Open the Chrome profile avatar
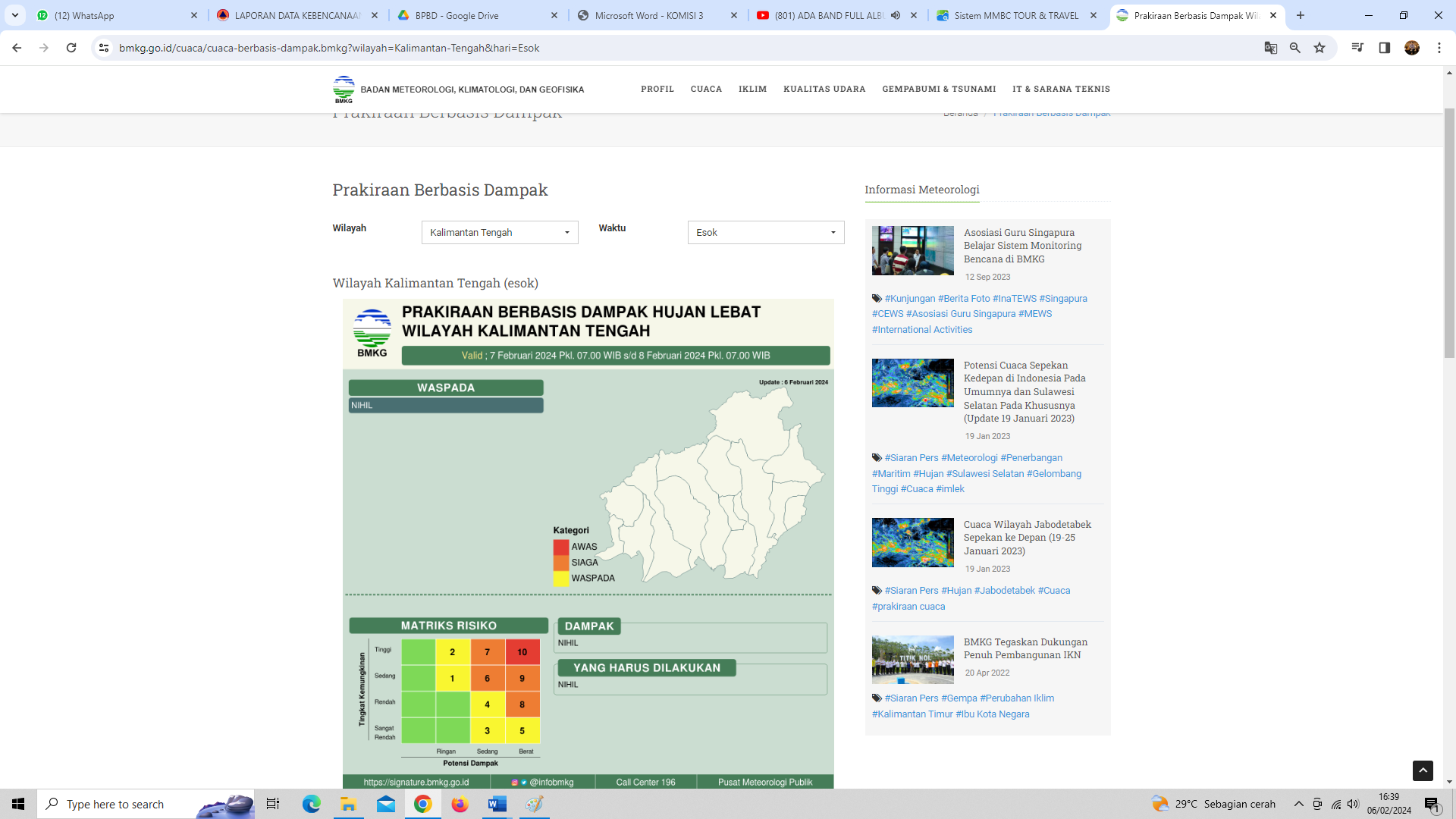1456x819 pixels. 1412,48
